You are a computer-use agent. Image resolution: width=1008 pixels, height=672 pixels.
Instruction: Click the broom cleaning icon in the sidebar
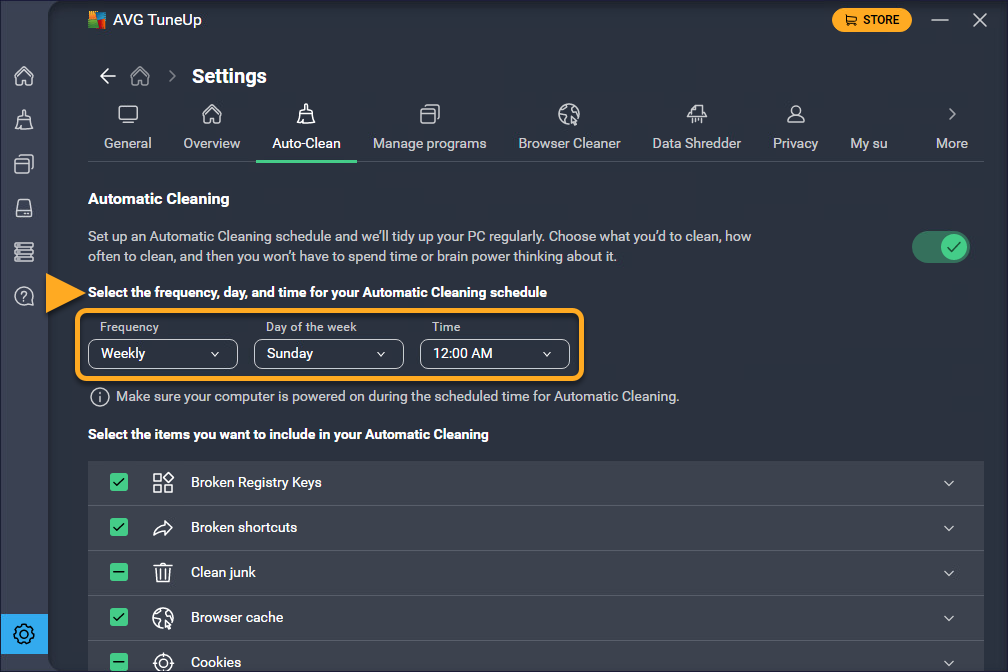(x=24, y=120)
